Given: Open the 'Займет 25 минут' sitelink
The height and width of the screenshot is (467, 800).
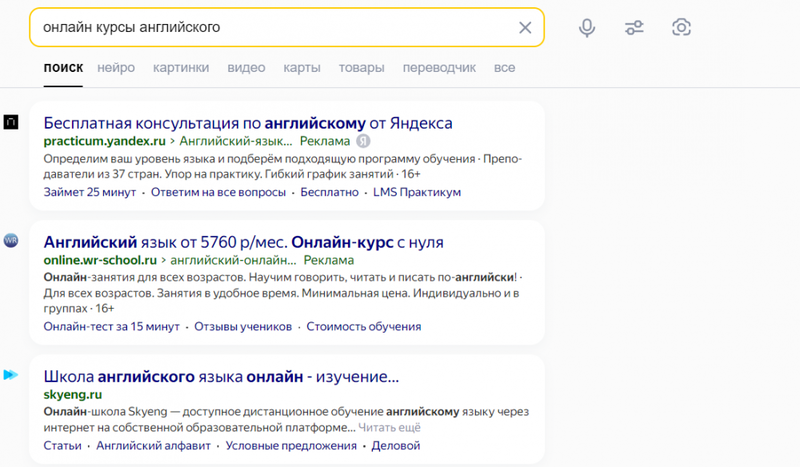Looking at the screenshot, I should pos(90,192).
